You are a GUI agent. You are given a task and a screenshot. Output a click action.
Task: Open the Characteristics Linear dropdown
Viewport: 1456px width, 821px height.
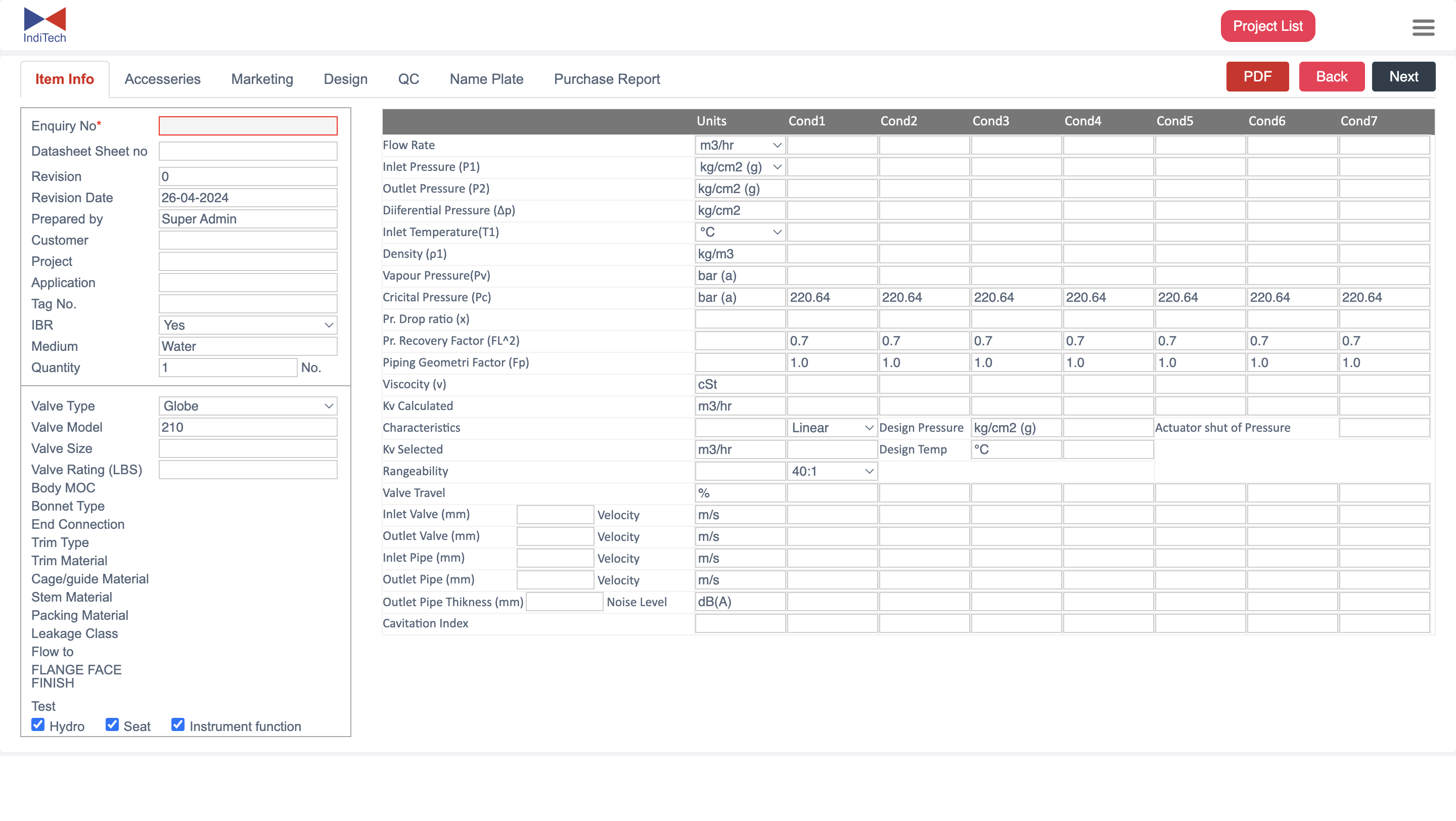click(x=832, y=428)
